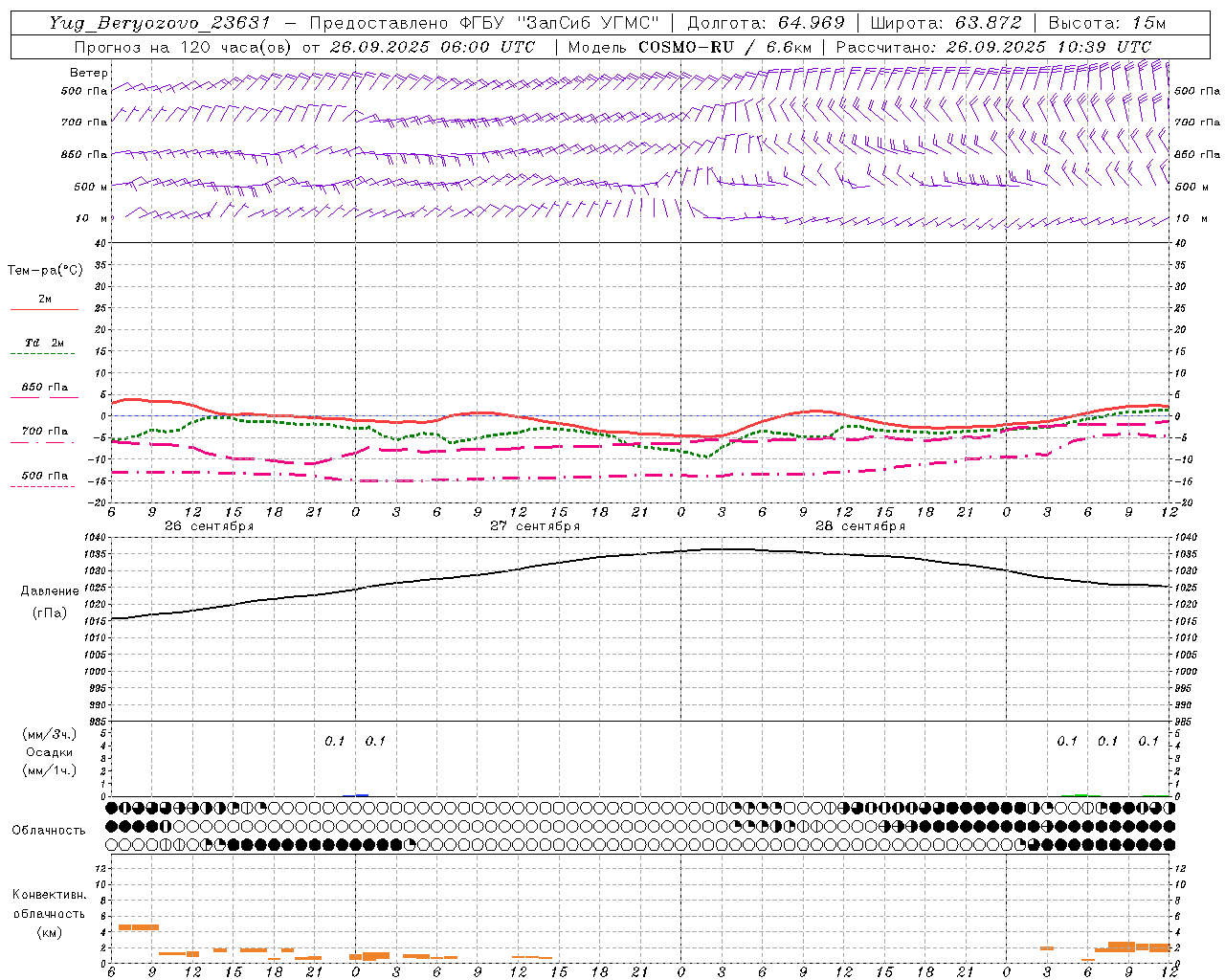Viewport: 1225px width, 980px height.
Task: Click the 700 гПа temperature legend entry
Action: point(44,434)
